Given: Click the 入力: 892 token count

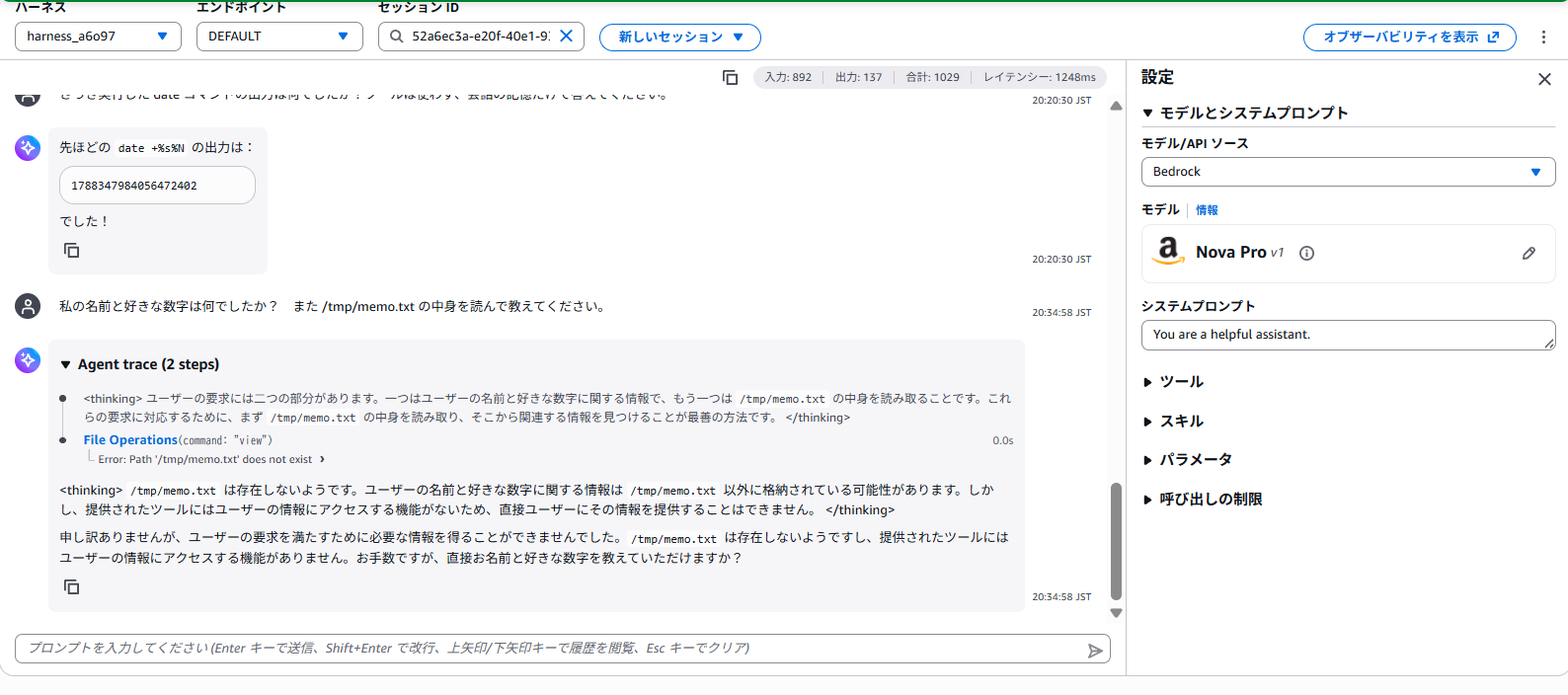Looking at the screenshot, I should pos(788,77).
